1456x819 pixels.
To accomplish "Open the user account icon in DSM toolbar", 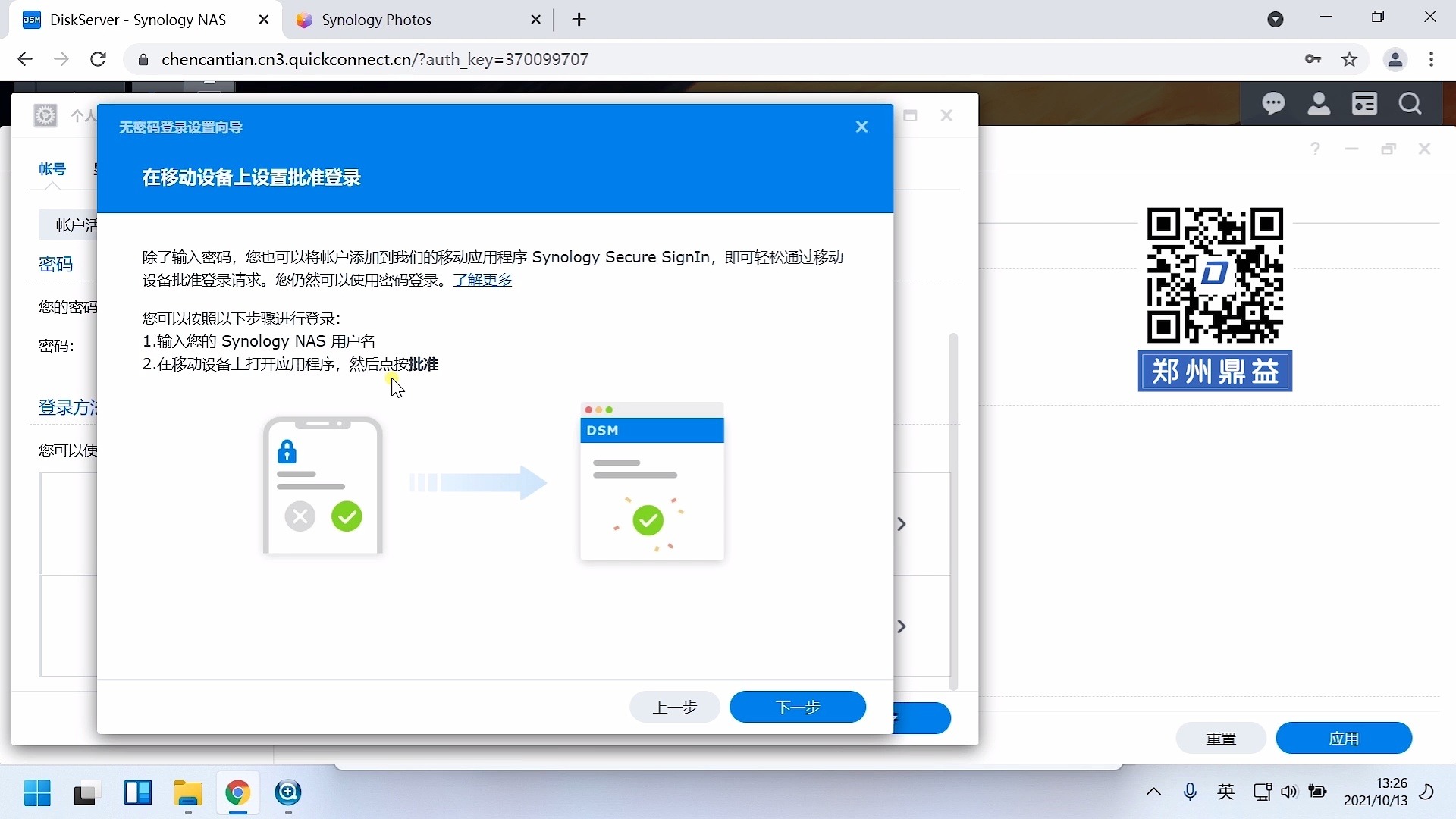I will [1319, 103].
